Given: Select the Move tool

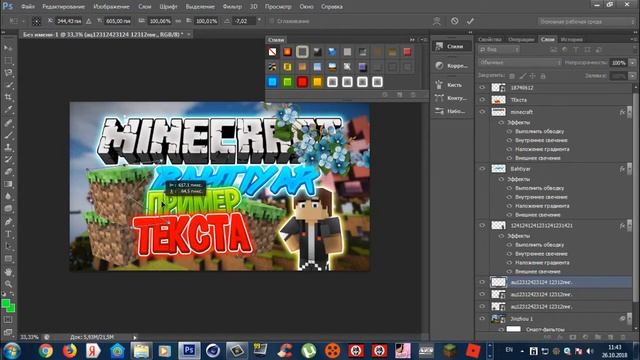Looking at the screenshot, I should [8, 48].
